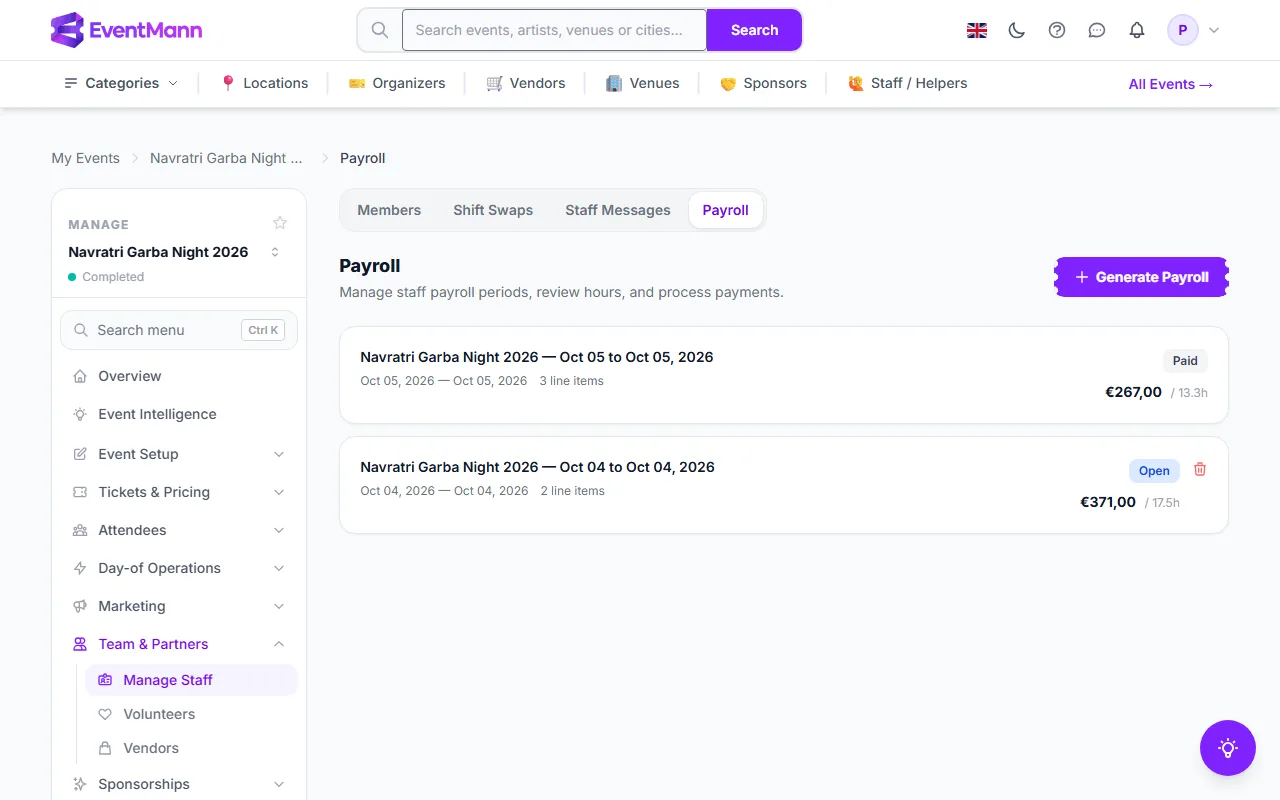The height and width of the screenshot is (800, 1280).
Task: Expand the Tickets & Pricing section
Action: [179, 492]
